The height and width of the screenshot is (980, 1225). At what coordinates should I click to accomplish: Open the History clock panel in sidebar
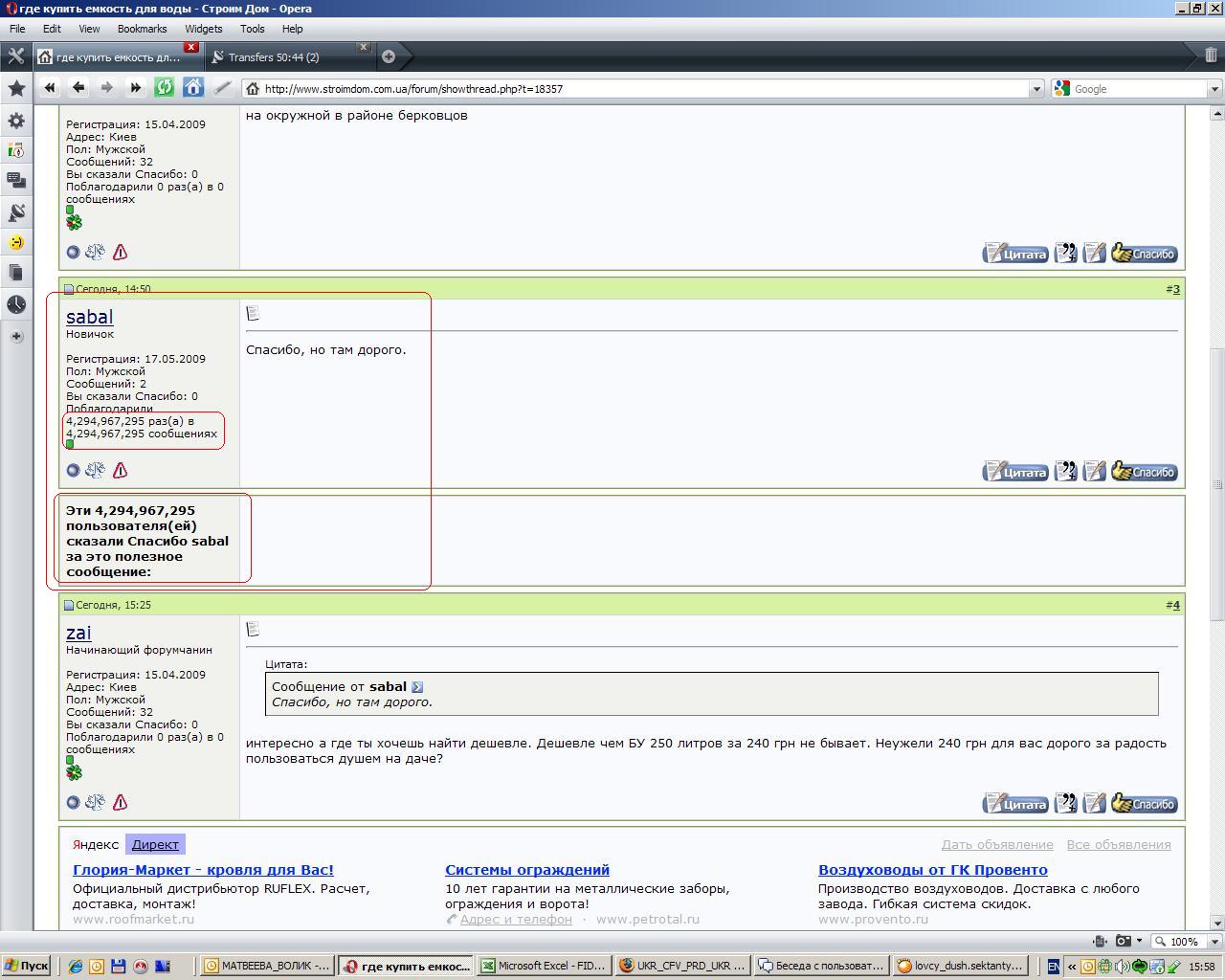(x=16, y=304)
